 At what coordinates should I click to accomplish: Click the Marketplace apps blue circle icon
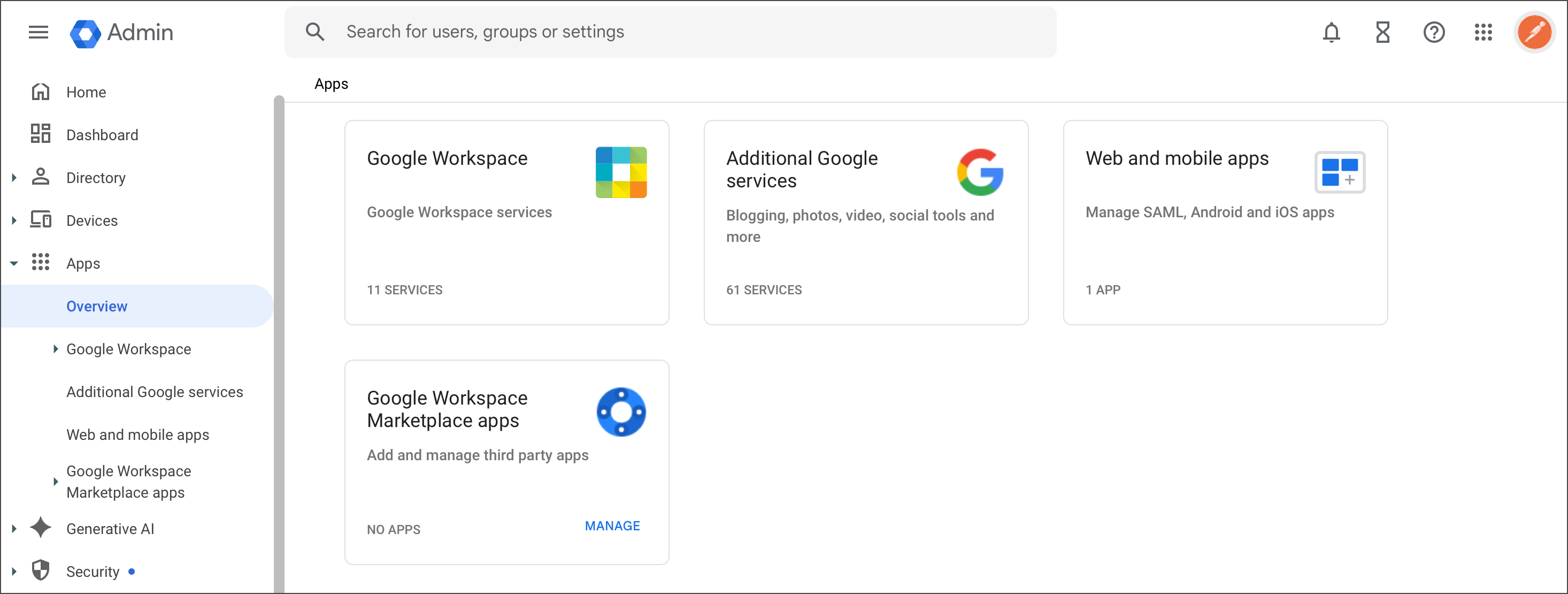[x=621, y=413]
